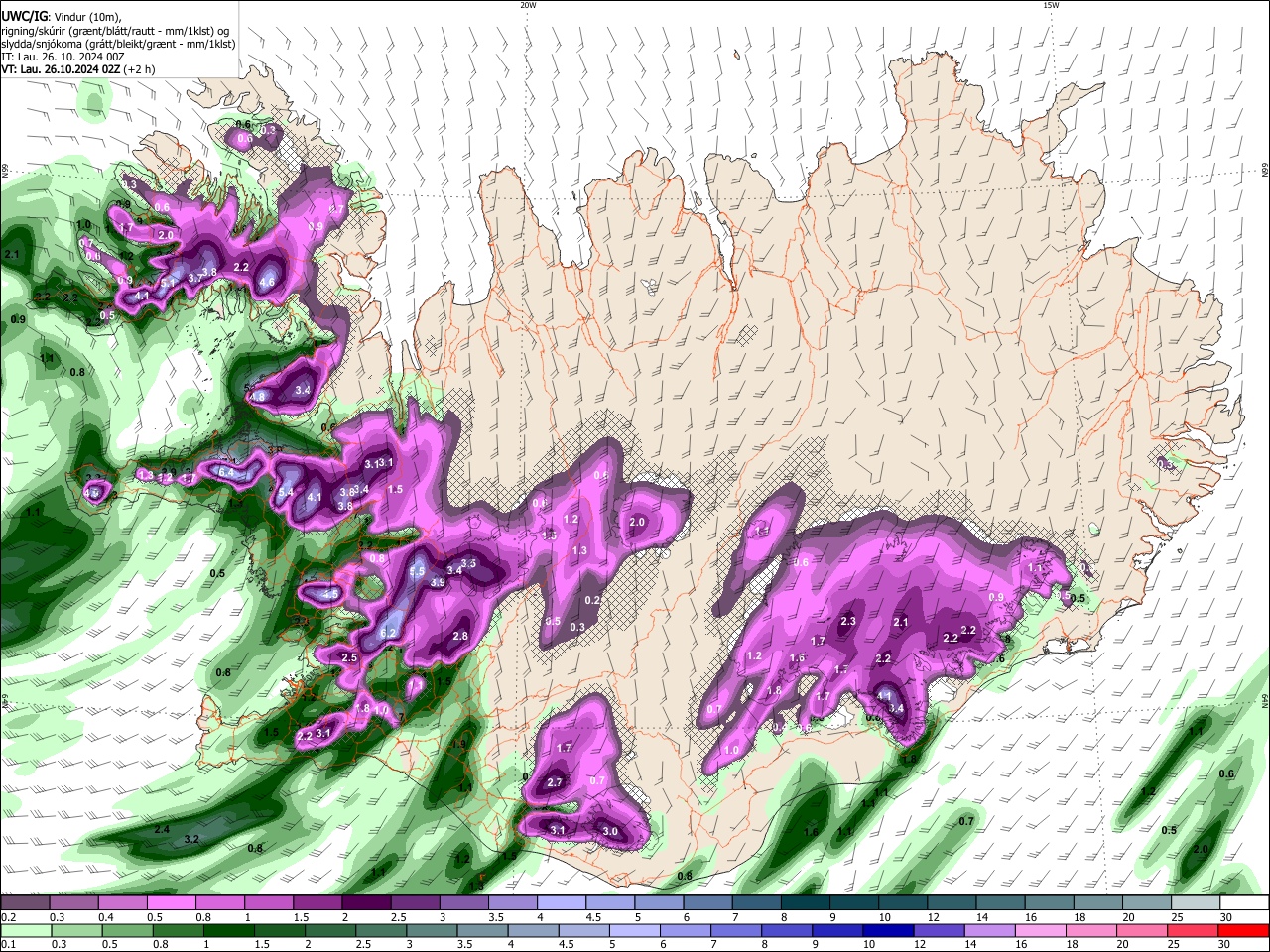The width and height of the screenshot is (1270, 952).
Task: Select the 5.5 value on the map
Action: coord(417,571)
